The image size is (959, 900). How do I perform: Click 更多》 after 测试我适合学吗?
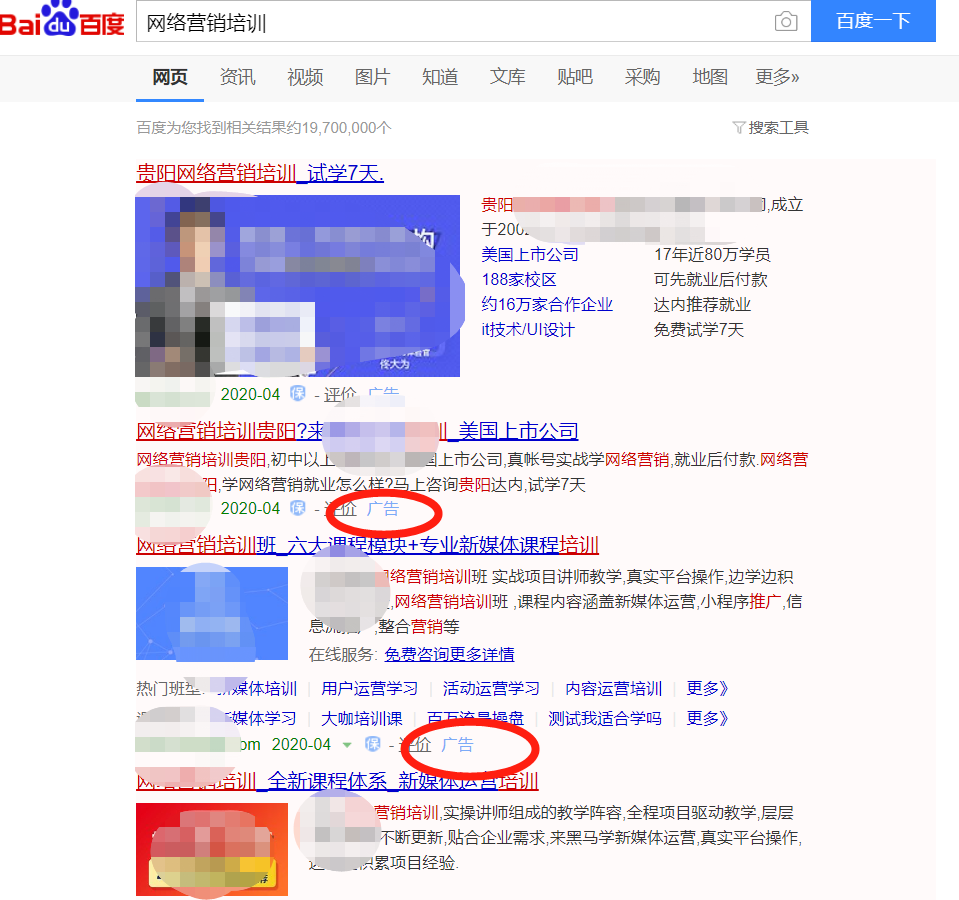pyautogui.click(x=707, y=718)
